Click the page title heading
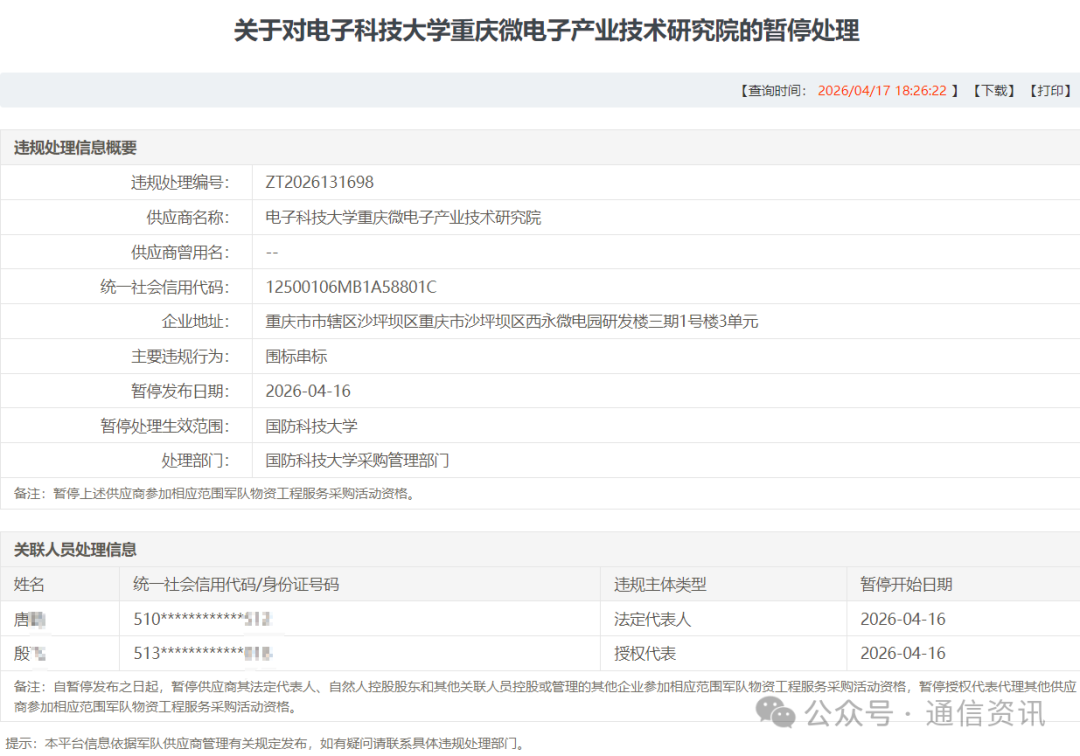The image size is (1080, 756). pyautogui.click(x=546, y=31)
